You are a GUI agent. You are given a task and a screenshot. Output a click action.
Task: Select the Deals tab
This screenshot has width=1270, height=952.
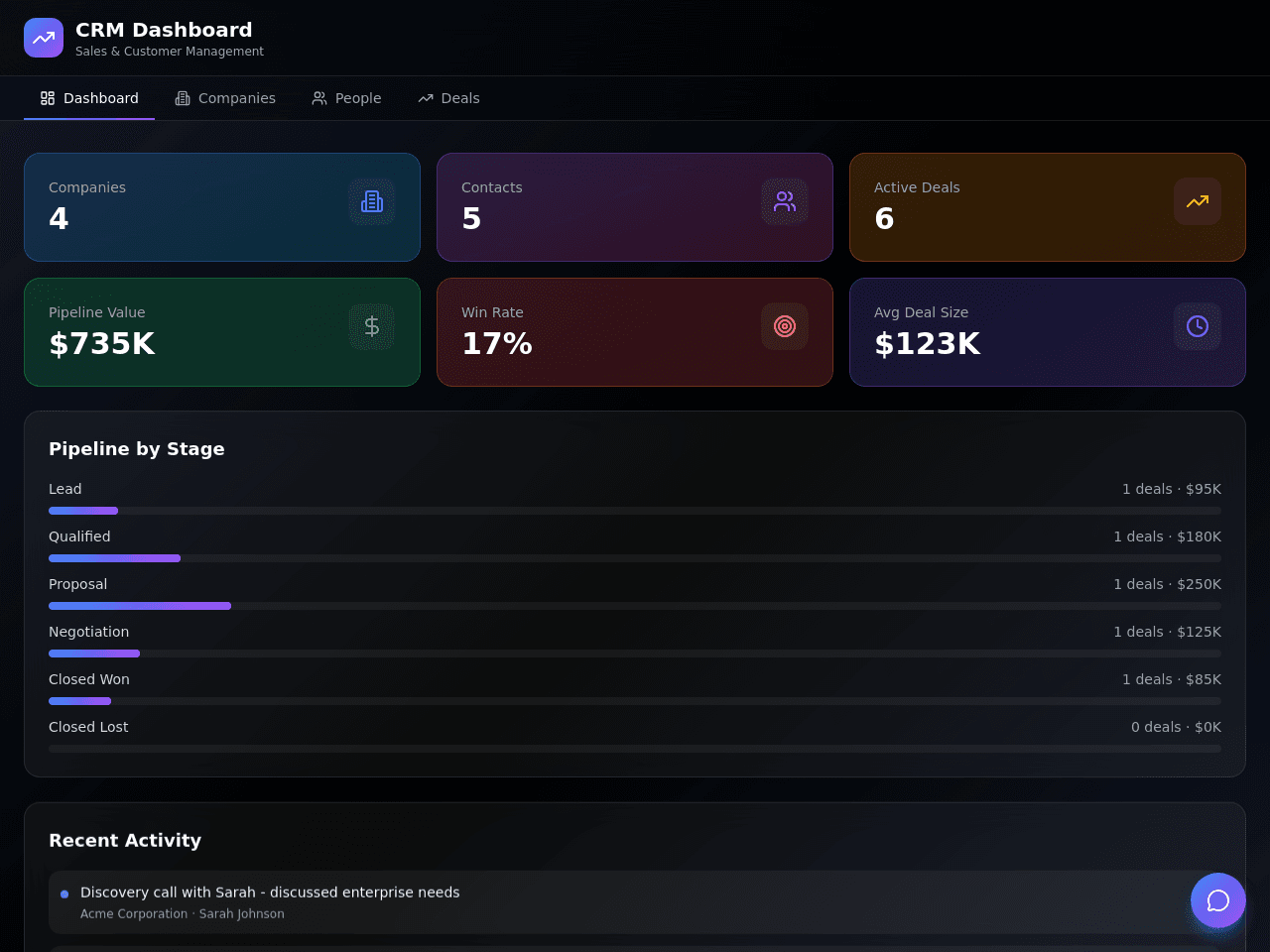pyautogui.click(x=448, y=98)
